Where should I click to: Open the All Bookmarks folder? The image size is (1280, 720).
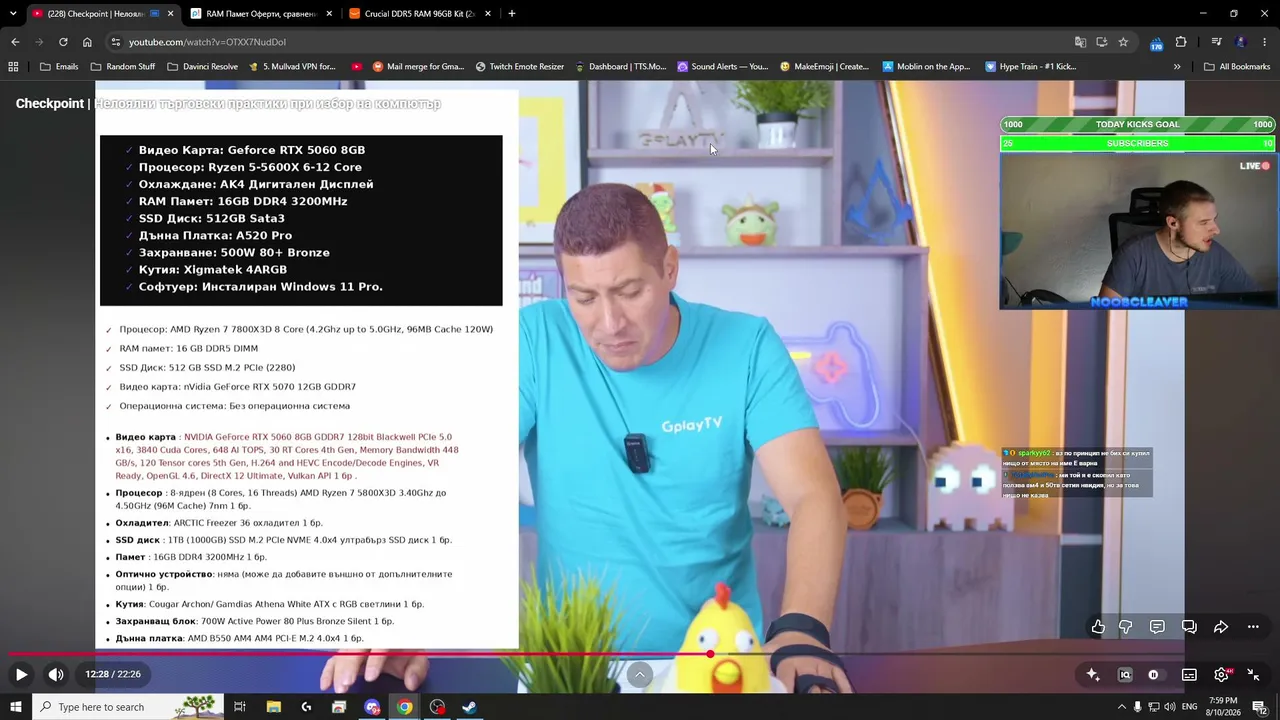[1237, 67]
